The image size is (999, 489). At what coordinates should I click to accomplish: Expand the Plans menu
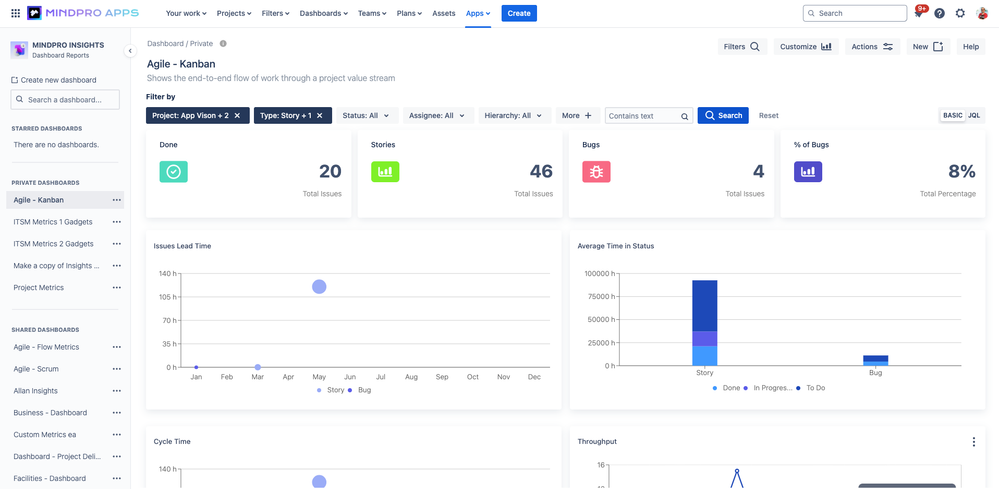[409, 13]
